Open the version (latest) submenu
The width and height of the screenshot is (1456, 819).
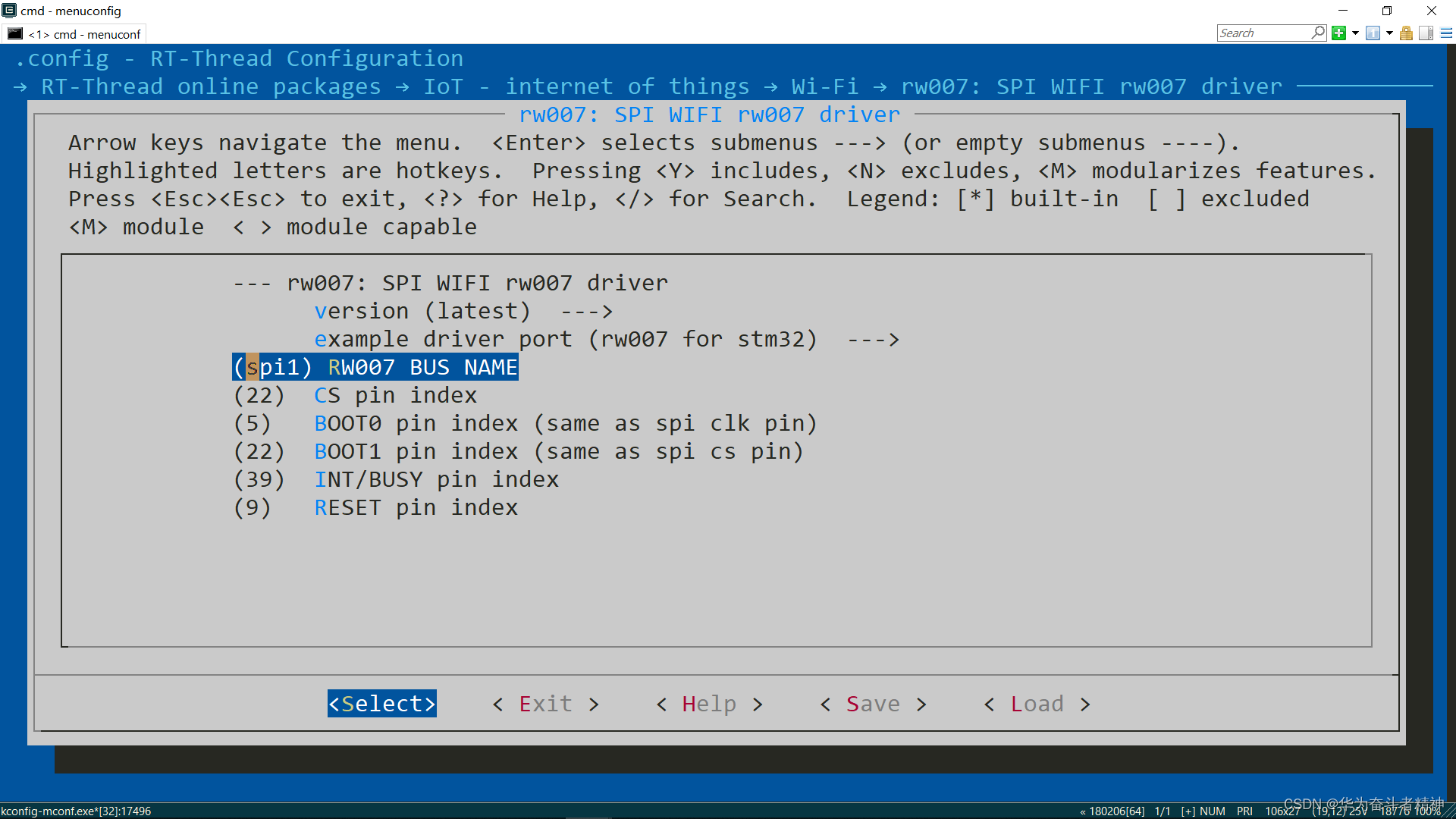(422, 311)
